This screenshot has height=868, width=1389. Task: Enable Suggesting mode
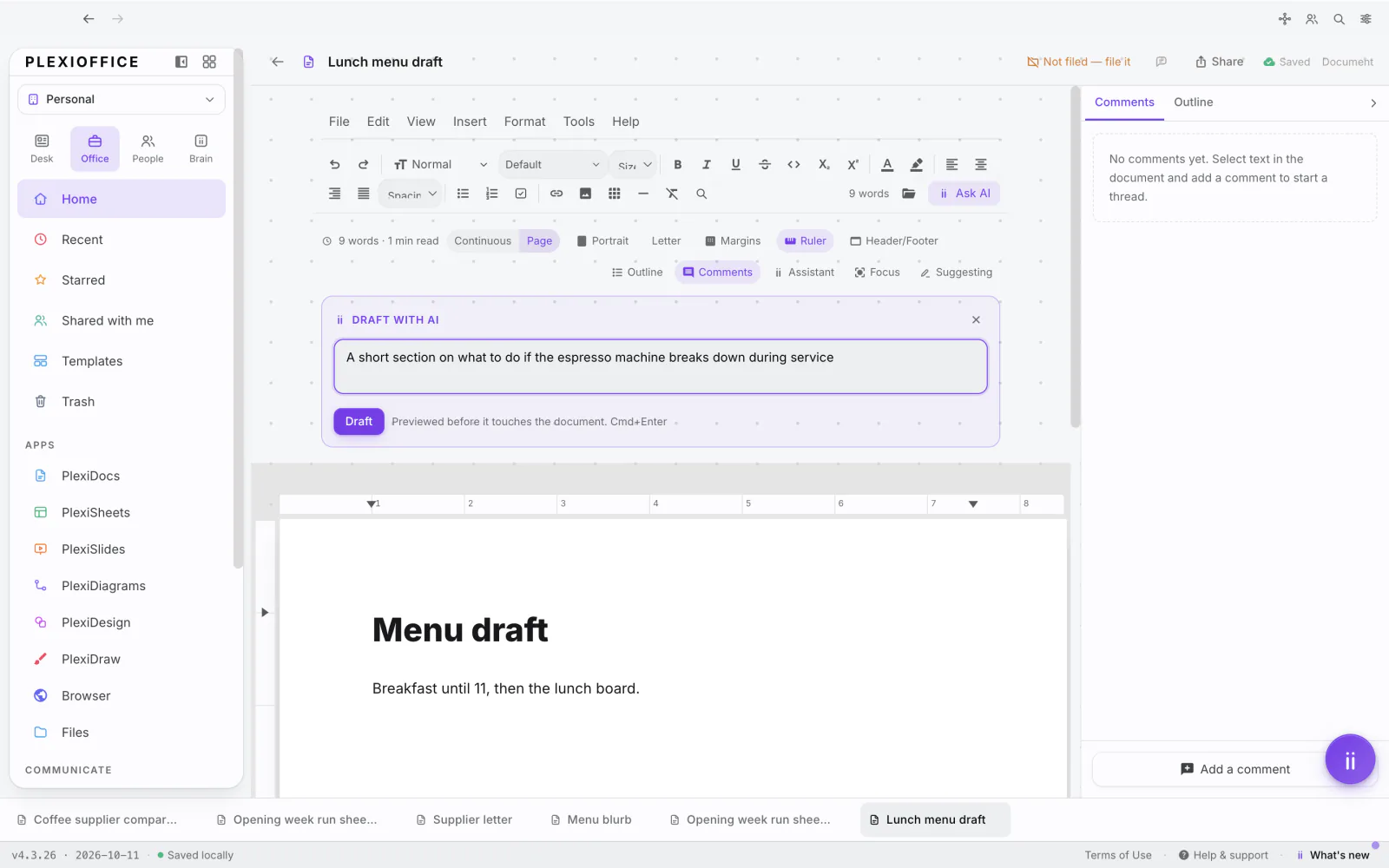pos(957,273)
